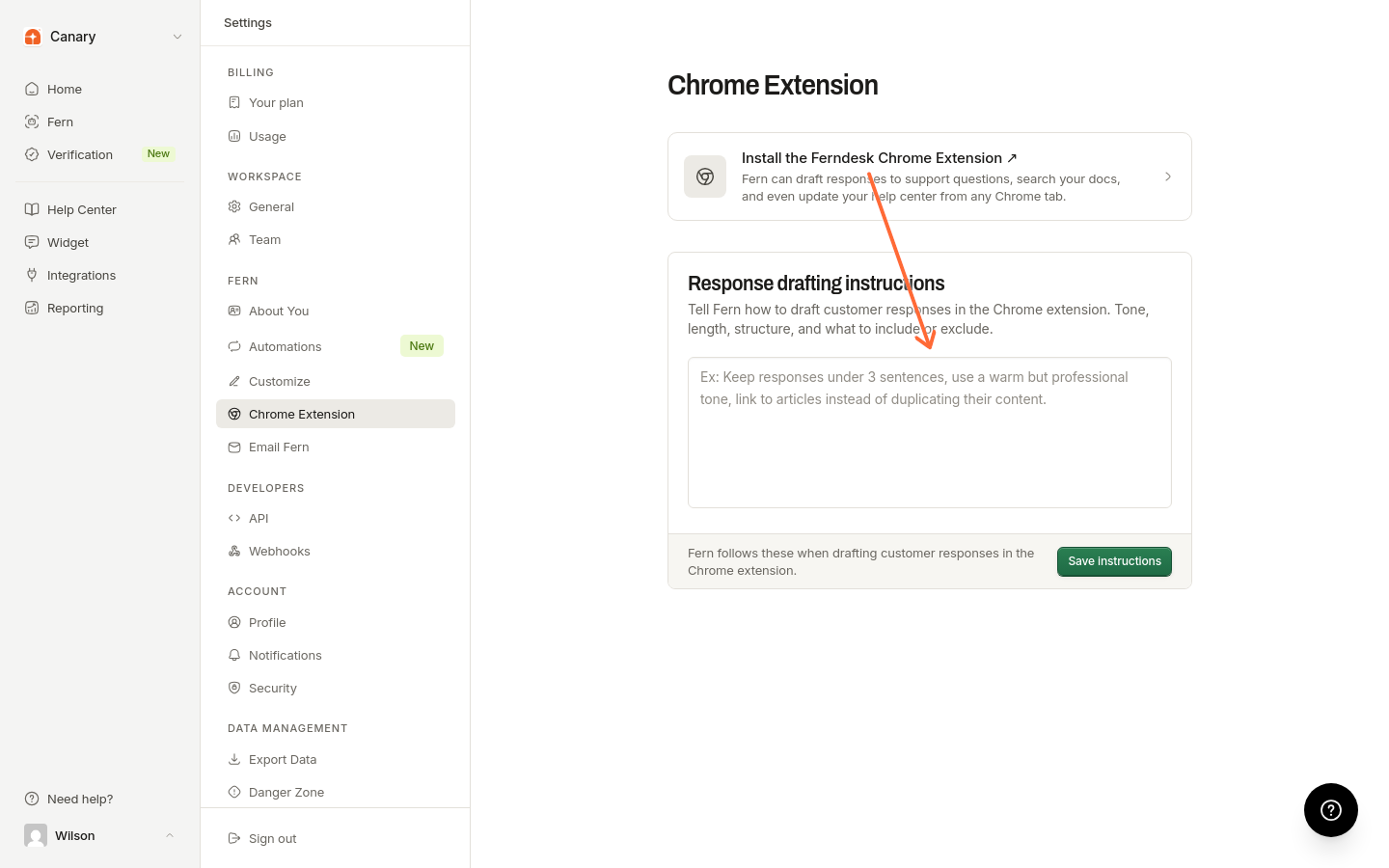Click the General gear icon

point(234,206)
